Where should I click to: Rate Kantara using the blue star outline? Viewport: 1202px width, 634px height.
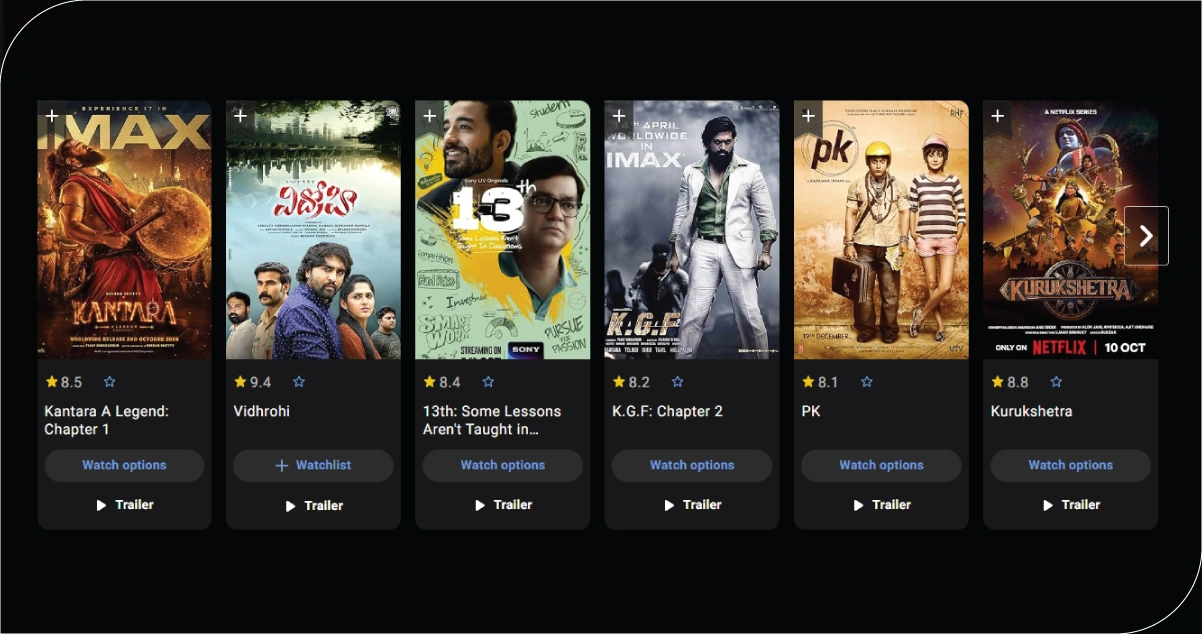click(x=110, y=382)
